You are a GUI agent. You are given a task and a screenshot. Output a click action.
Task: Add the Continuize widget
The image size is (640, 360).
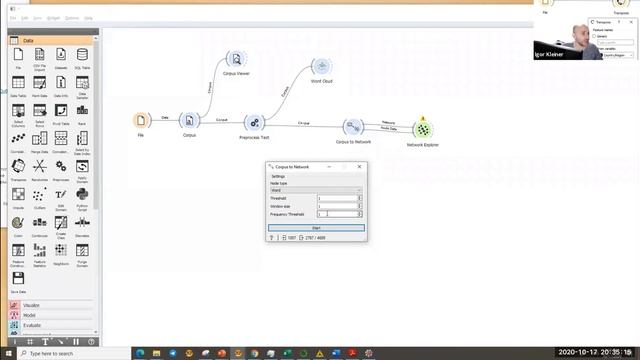coord(40,226)
